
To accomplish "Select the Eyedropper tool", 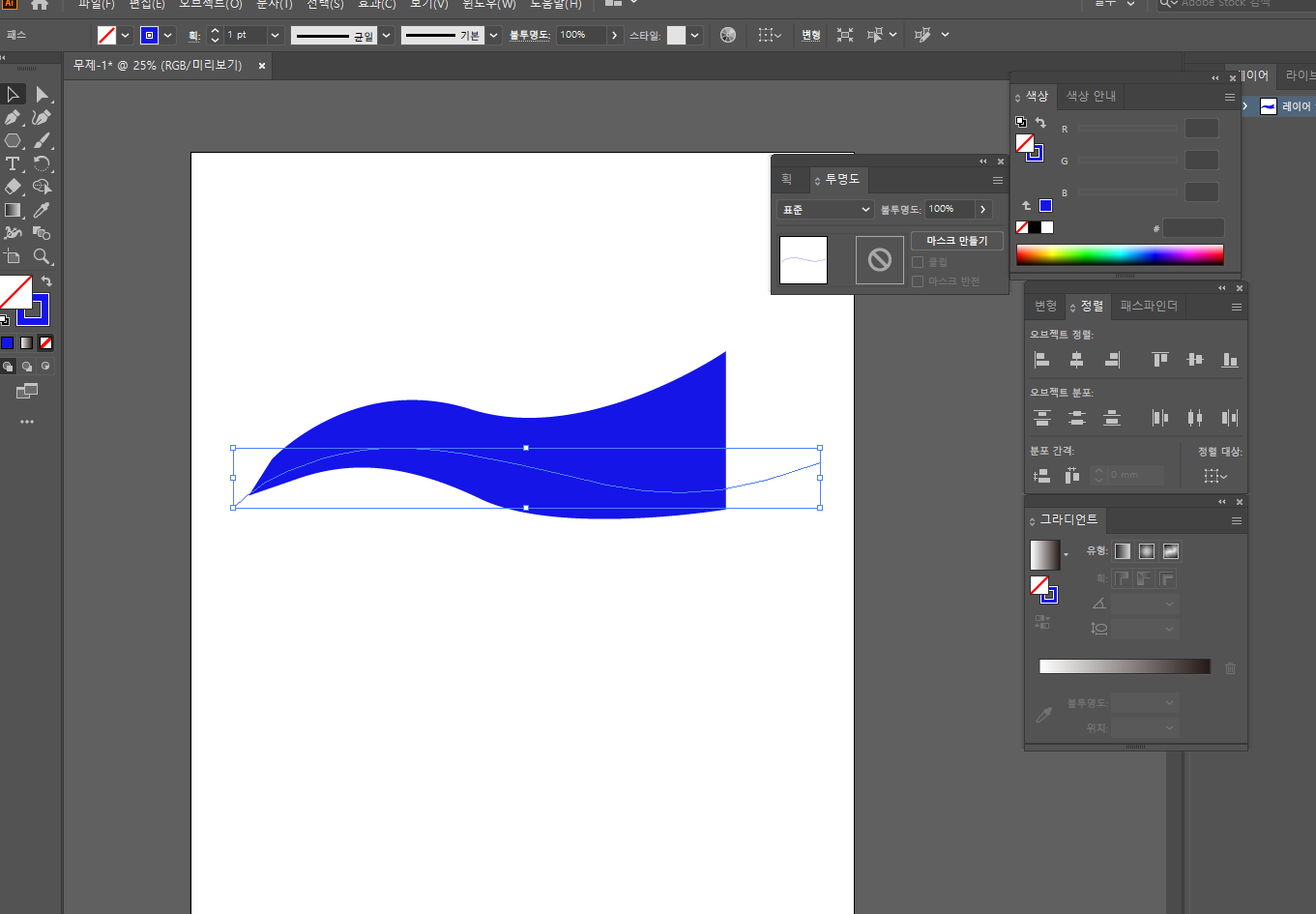I will point(42,210).
